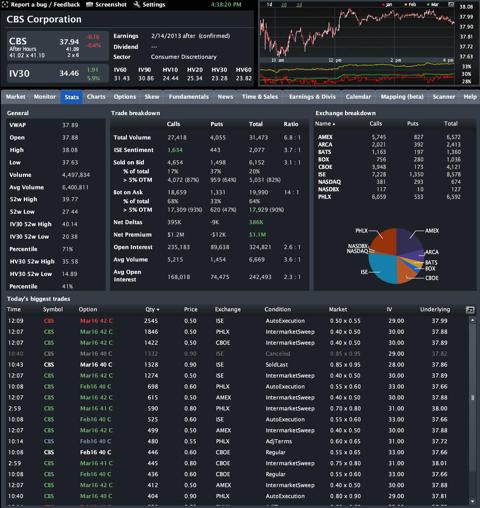The image size is (480, 508).
Task: Click the Time column header in trades
Action: (x=14, y=309)
